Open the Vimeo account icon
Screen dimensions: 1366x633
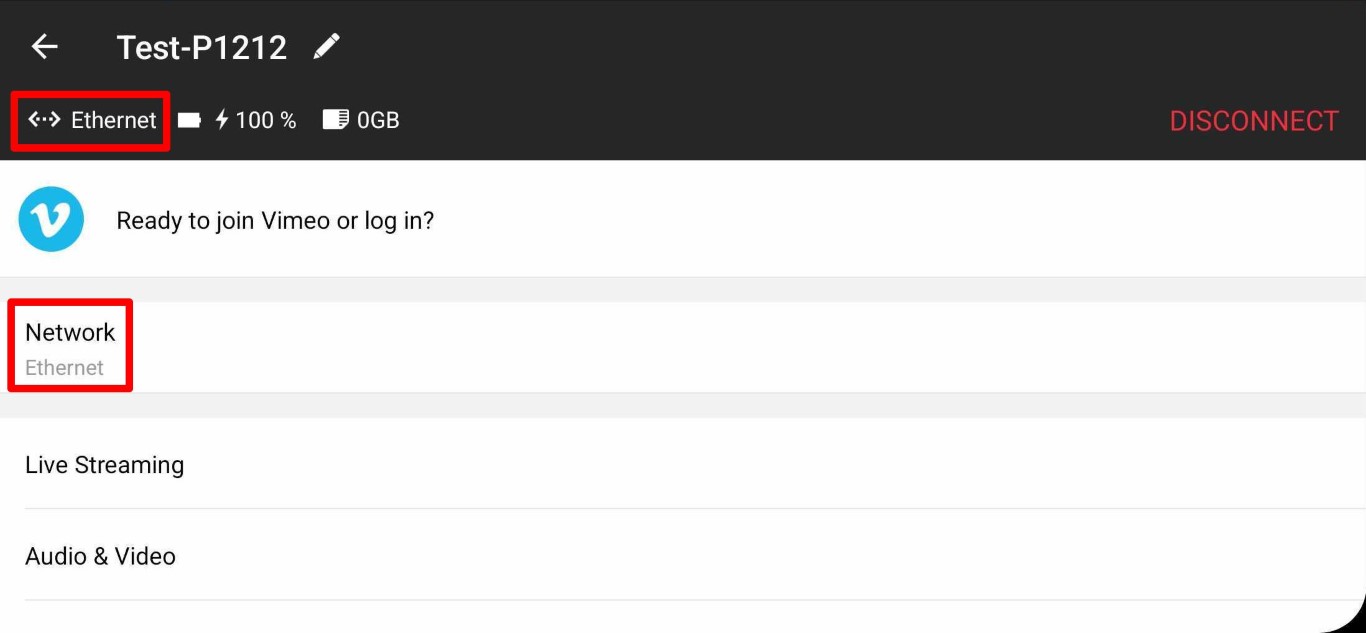pyautogui.click(x=51, y=219)
